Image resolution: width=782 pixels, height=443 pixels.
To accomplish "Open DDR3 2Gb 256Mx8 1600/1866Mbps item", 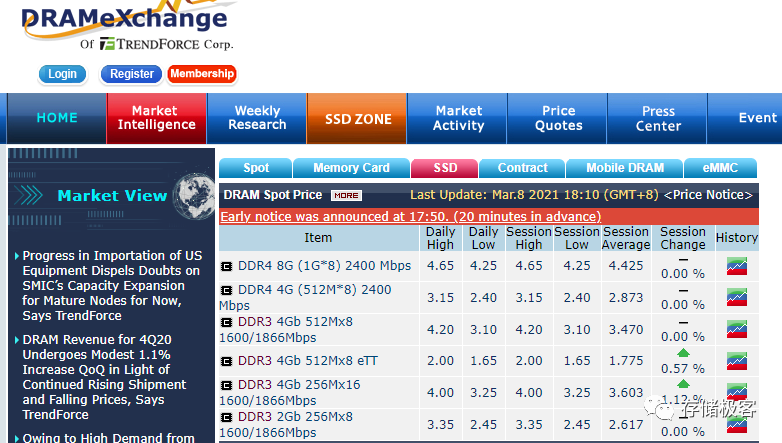I will [286, 424].
